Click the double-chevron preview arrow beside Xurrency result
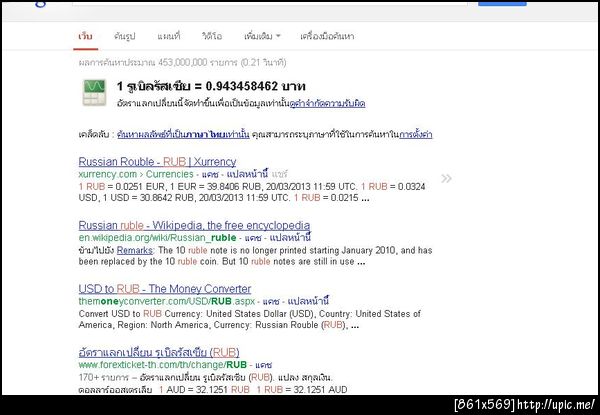 point(446,178)
